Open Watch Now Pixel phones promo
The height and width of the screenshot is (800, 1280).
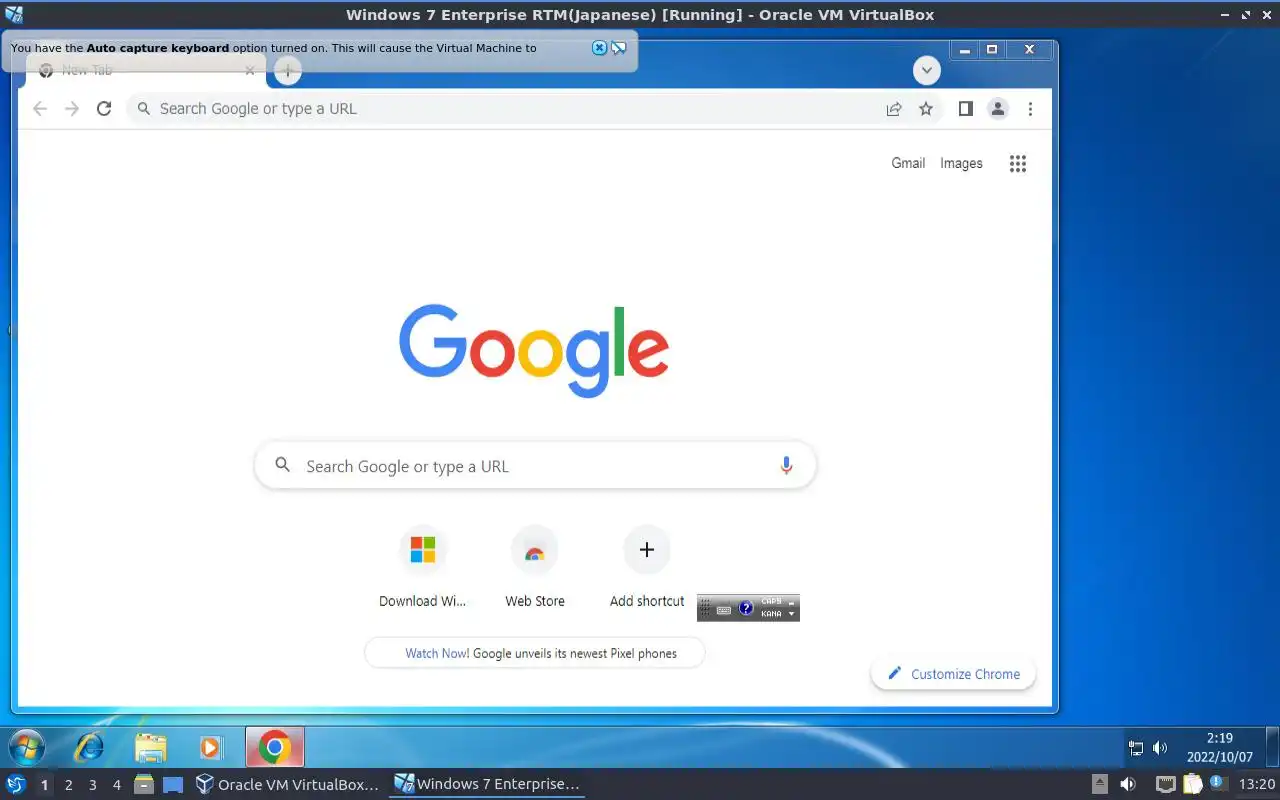(x=535, y=653)
